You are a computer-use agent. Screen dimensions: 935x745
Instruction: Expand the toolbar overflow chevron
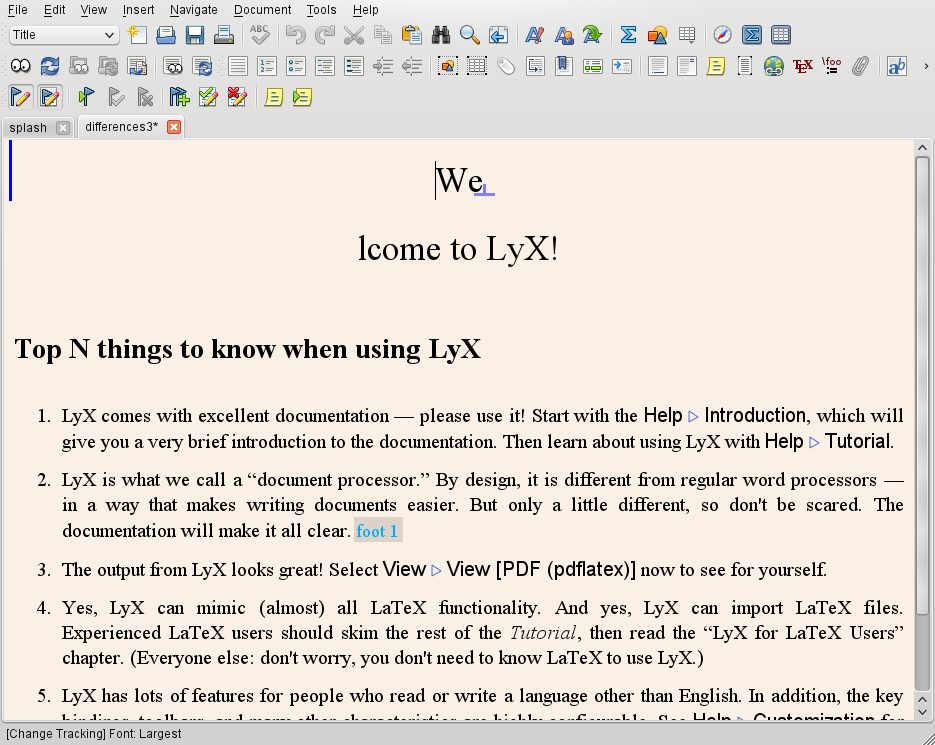click(926, 66)
